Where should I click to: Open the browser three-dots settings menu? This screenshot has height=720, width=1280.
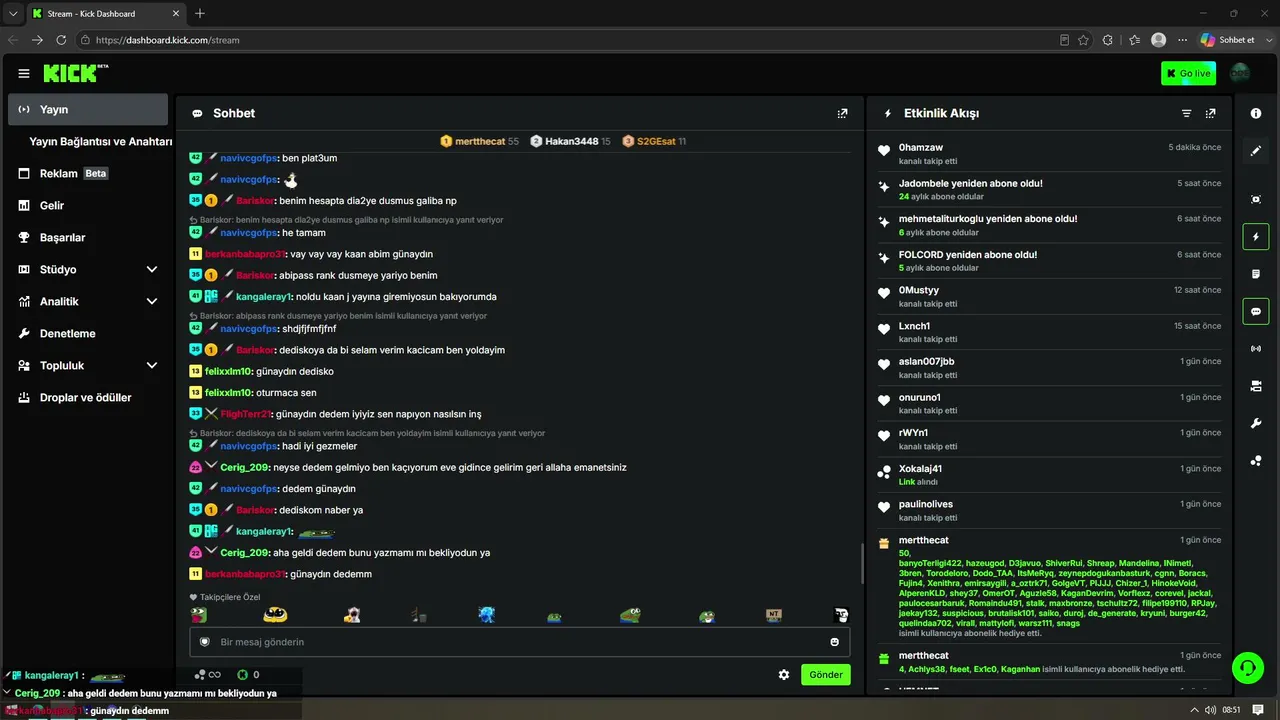[x=1183, y=40]
